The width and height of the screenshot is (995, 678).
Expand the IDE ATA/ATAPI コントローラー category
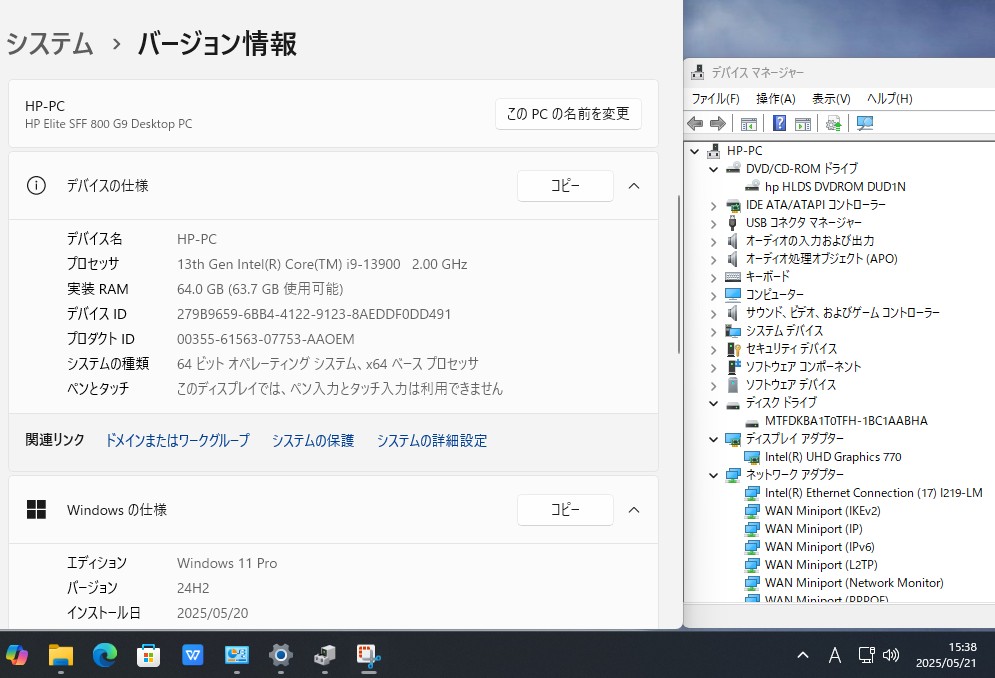(x=714, y=205)
